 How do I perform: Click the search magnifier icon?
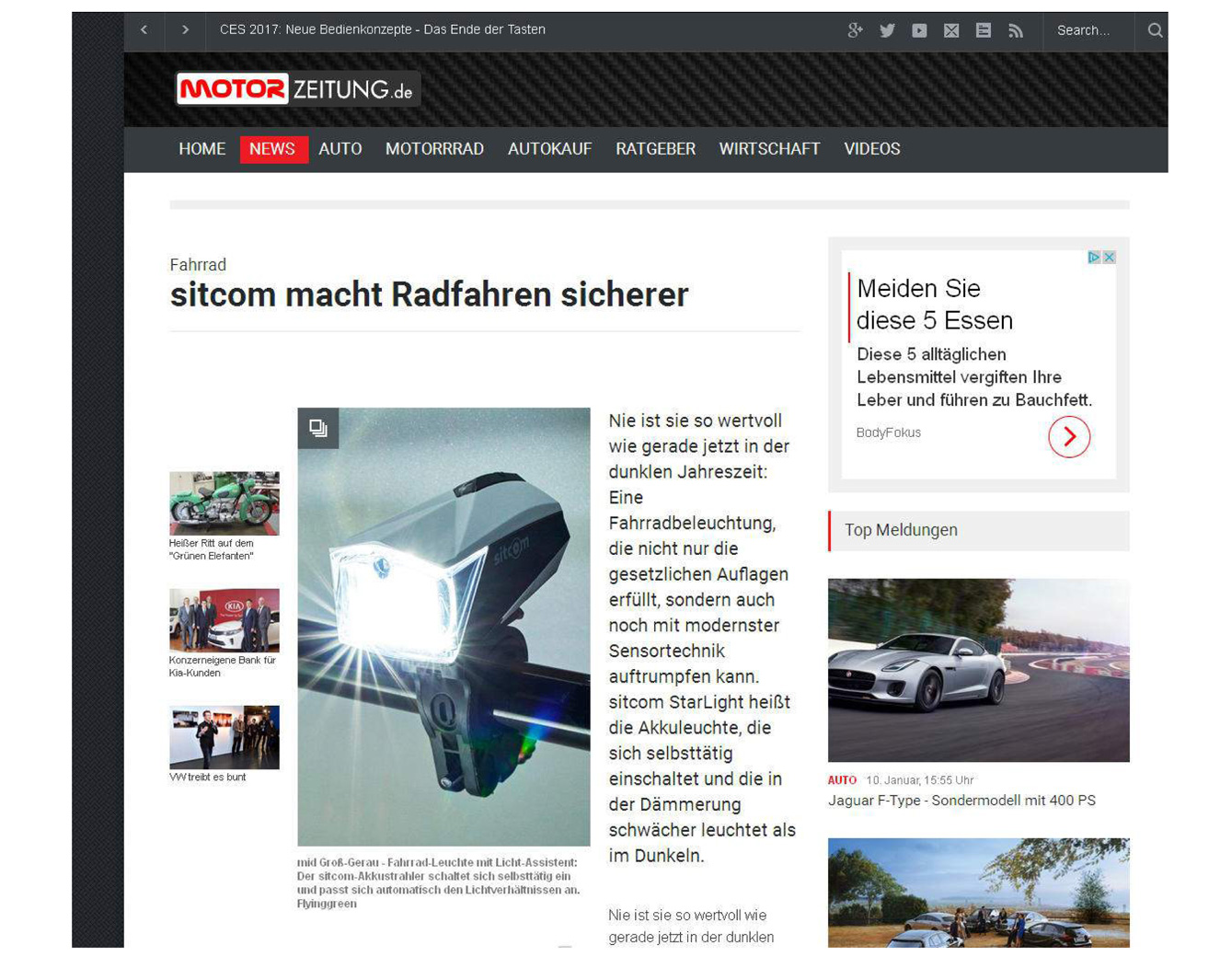tap(1155, 30)
